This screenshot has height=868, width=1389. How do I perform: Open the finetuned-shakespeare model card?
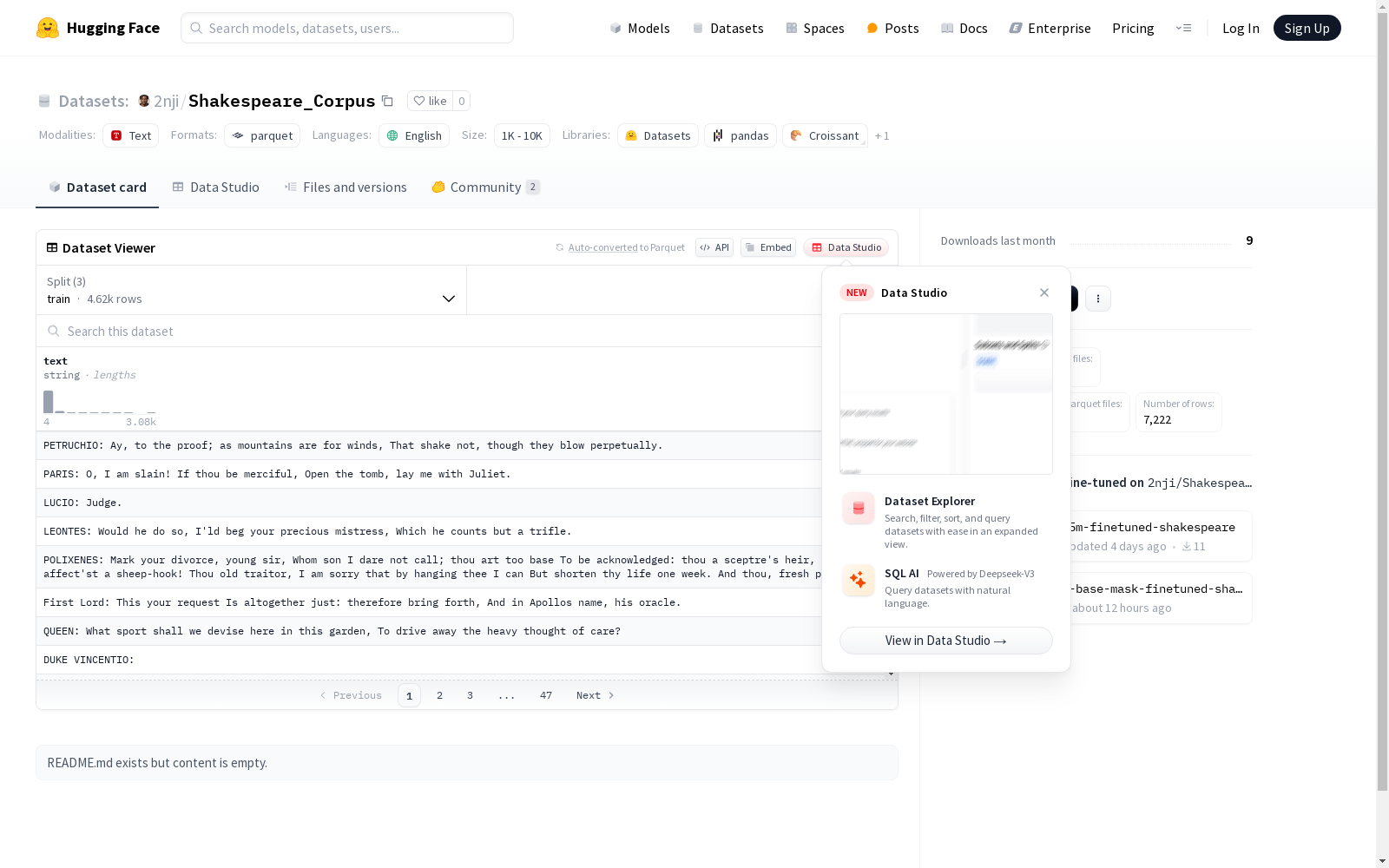point(1161,536)
